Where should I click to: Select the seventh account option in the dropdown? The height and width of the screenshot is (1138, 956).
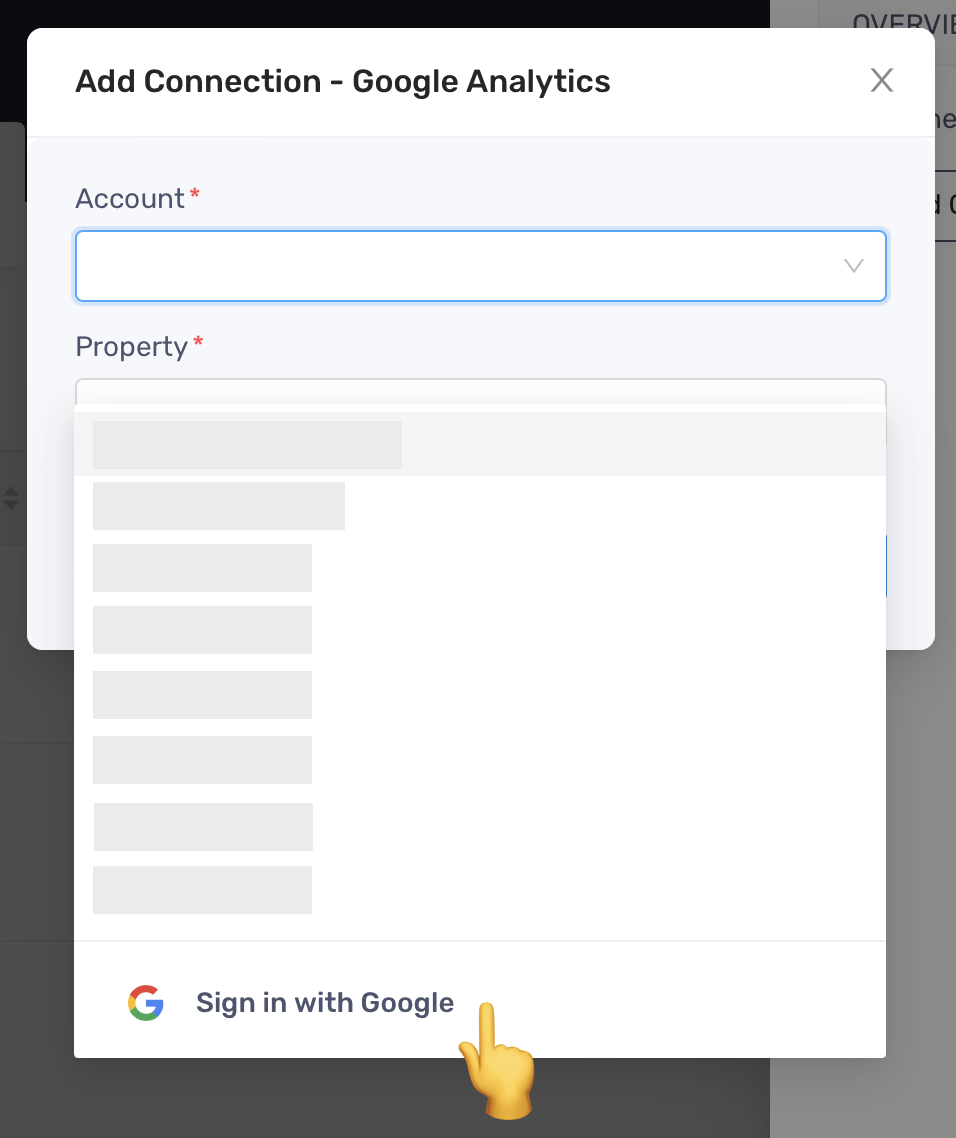tap(480, 827)
